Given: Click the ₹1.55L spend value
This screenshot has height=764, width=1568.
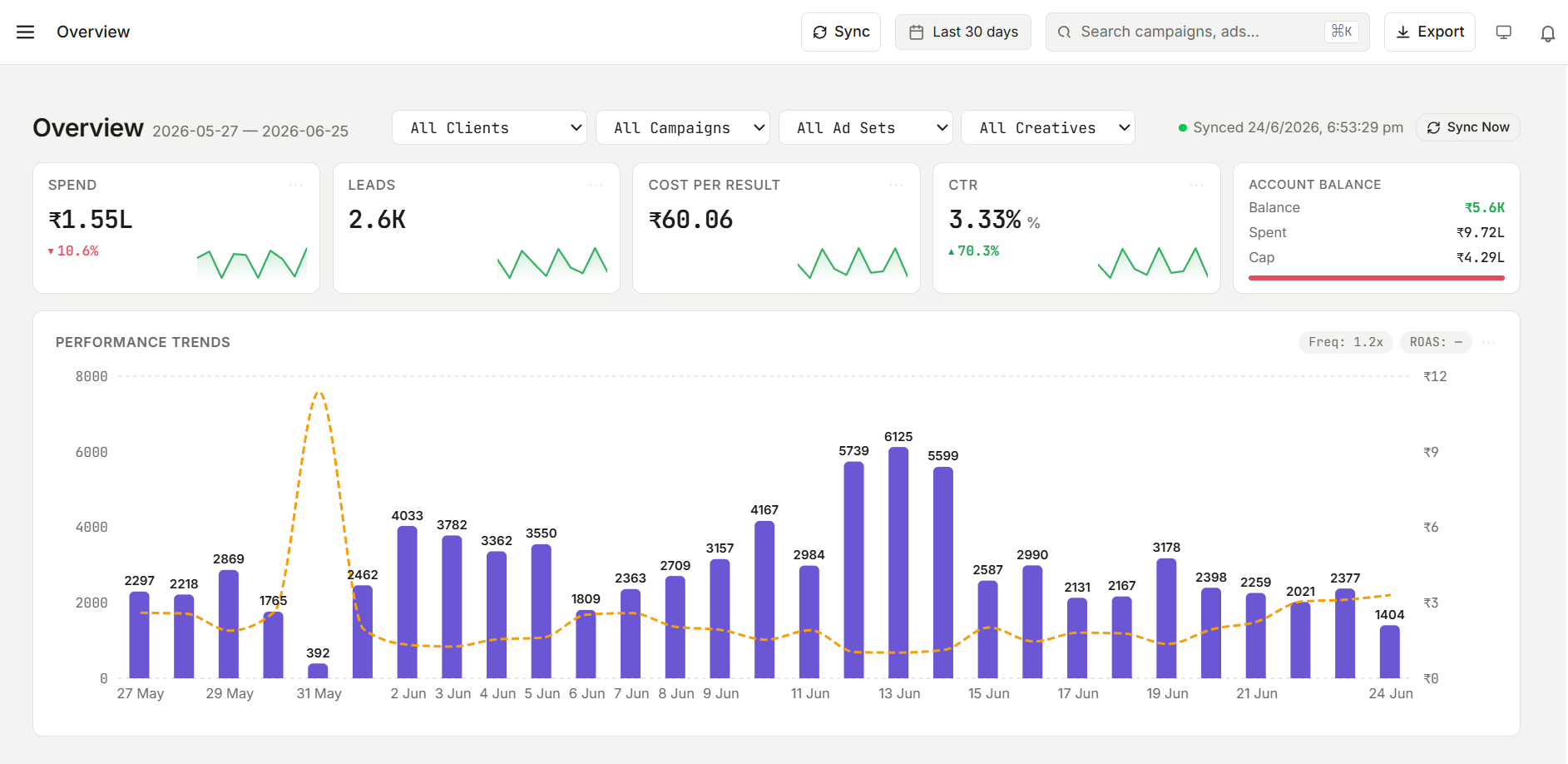Looking at the screenshot, I should tap(91, 220).
